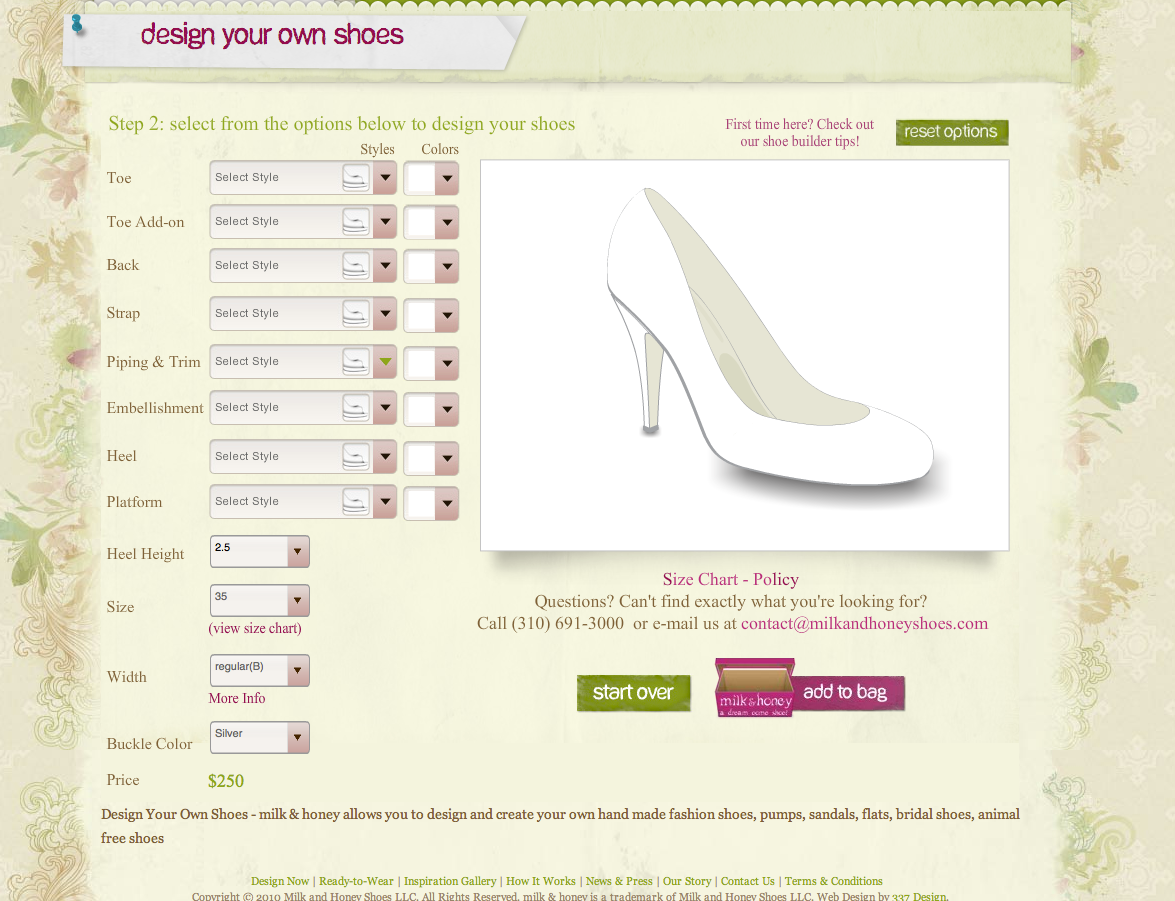Click the $250 price value
The height and width of the screenshot is (901, 1175).
[226, 781]
